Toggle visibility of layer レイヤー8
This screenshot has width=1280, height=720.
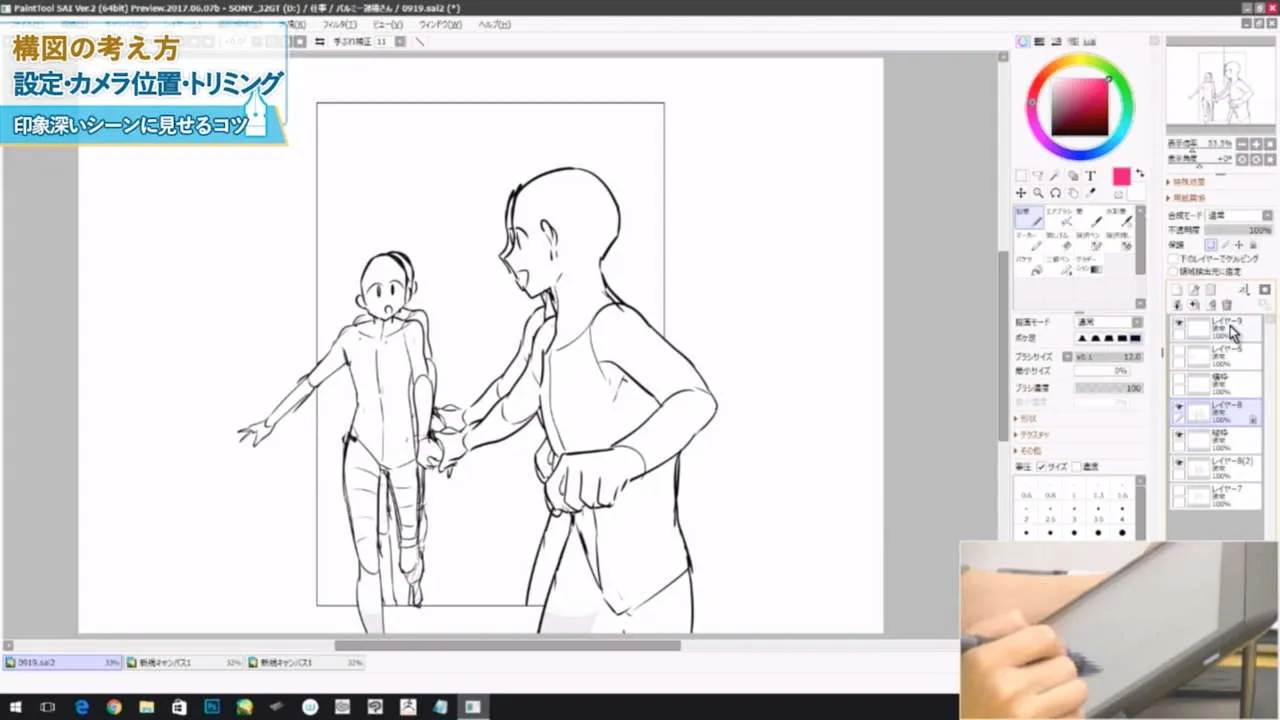tap(1178, 408)
